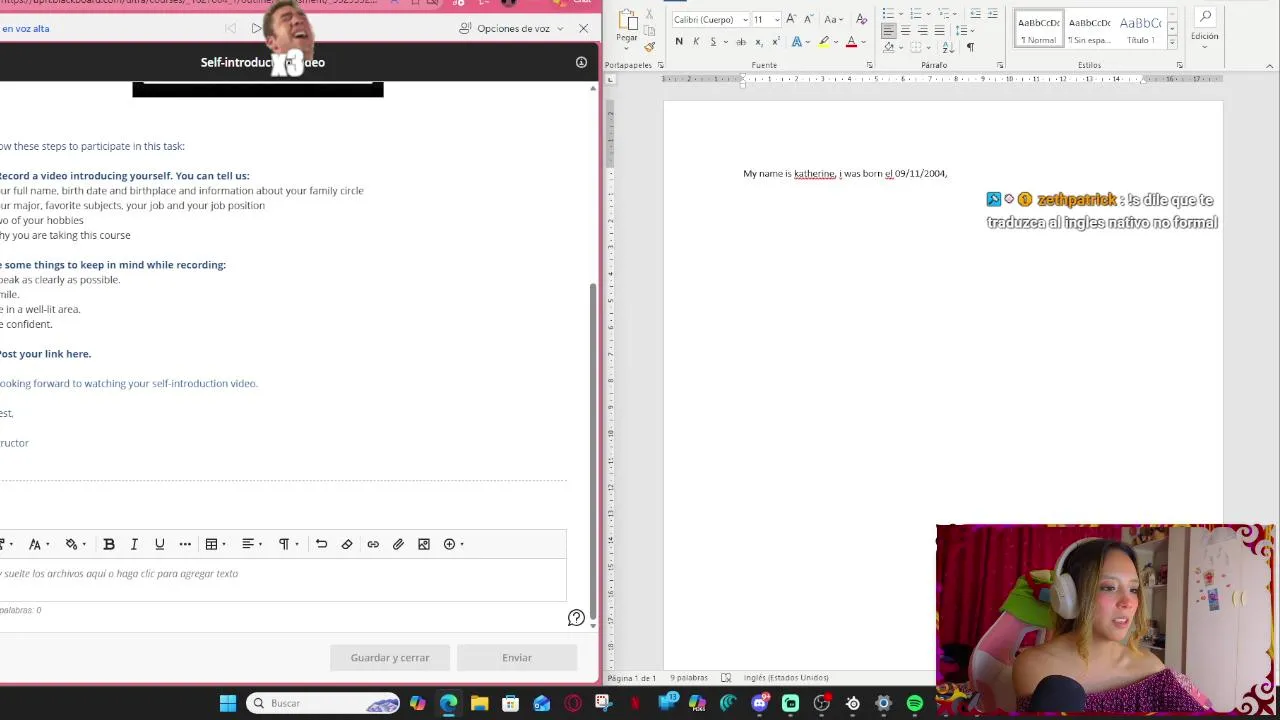Collapse the Word ribbon
This screenshot has height=720, width=1280.
[x=1269, y=66]
